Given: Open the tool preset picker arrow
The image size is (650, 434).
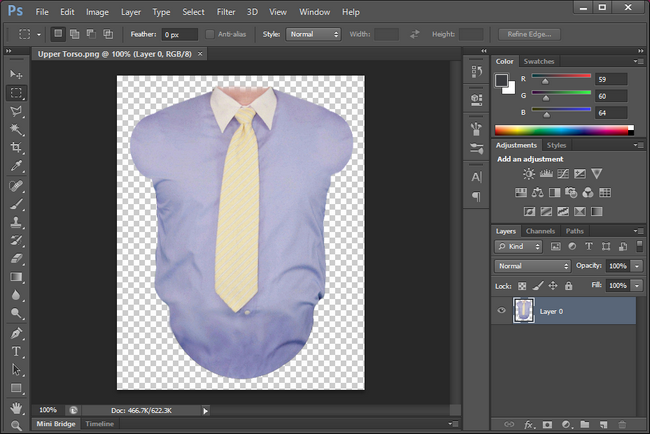Looking at the screenshot, I should tap(39, 35).
